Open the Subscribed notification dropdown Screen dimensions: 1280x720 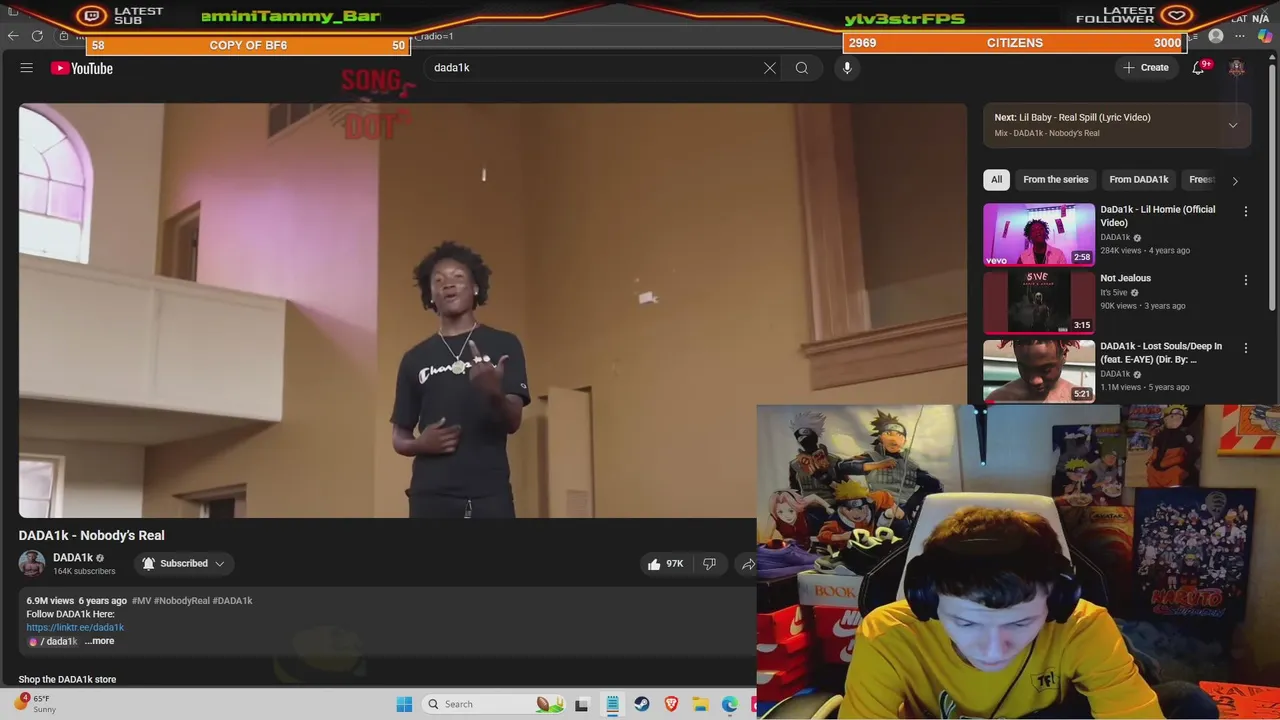(184, 564)
